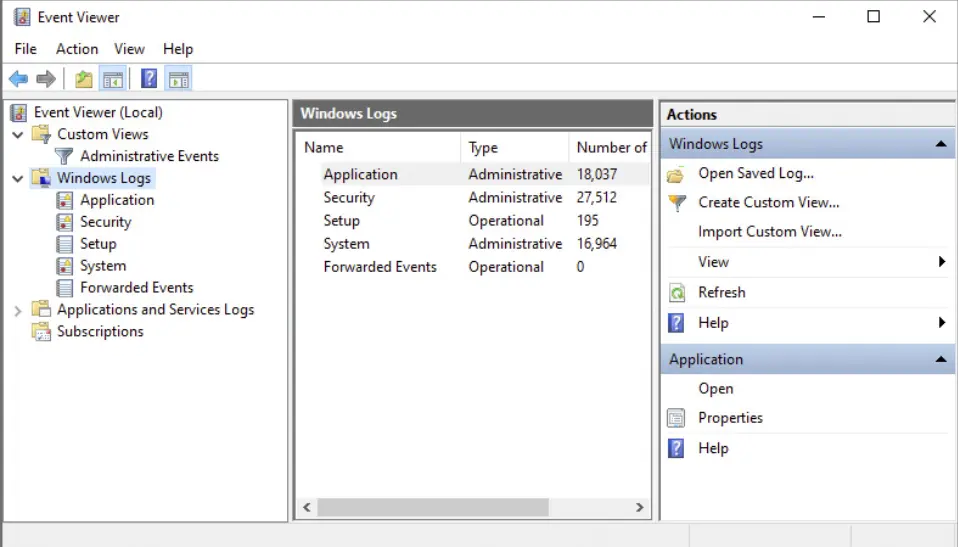The image size is (958, 547).
Task: Click the Back arrow toolbar icon
Action: 18,79
